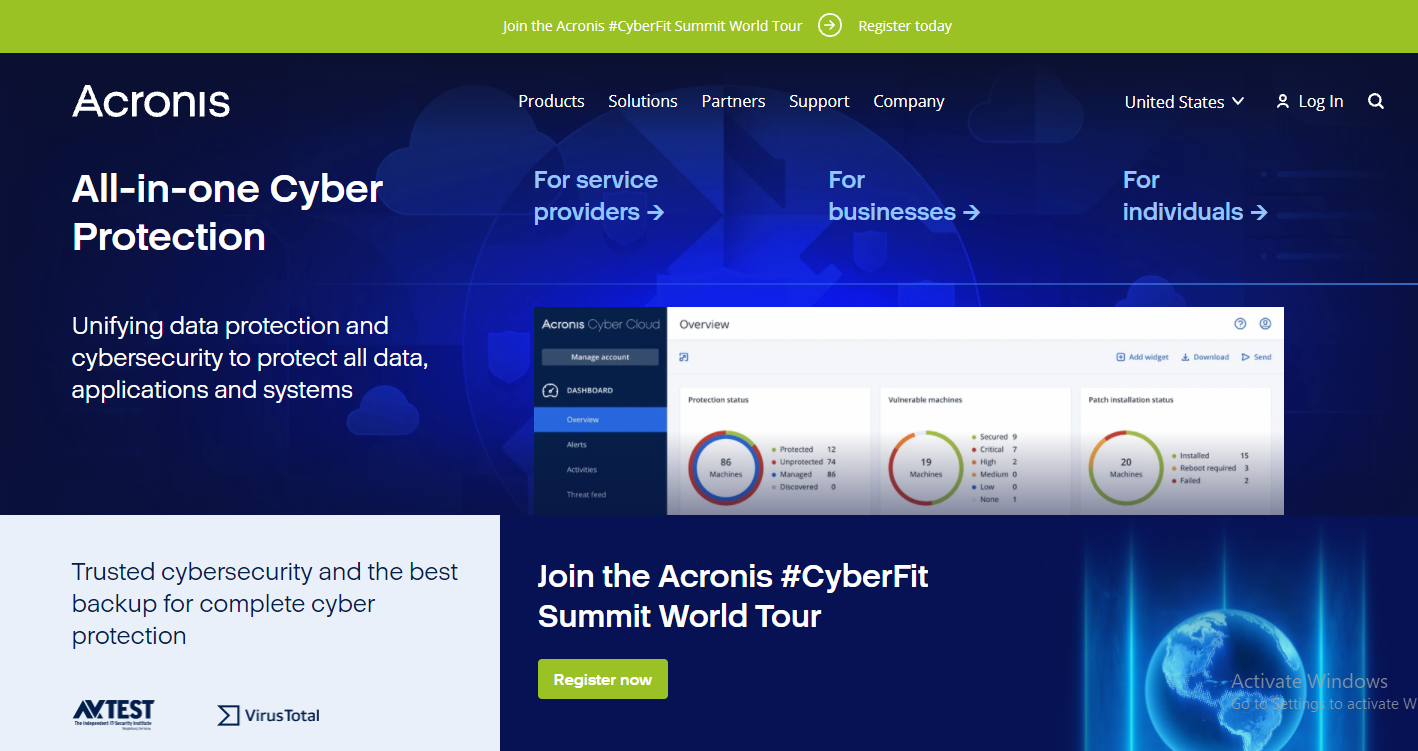The height and width of the screenshot is (751, 1418).
Task: Open For service providers link
Action: coord(599,196)
